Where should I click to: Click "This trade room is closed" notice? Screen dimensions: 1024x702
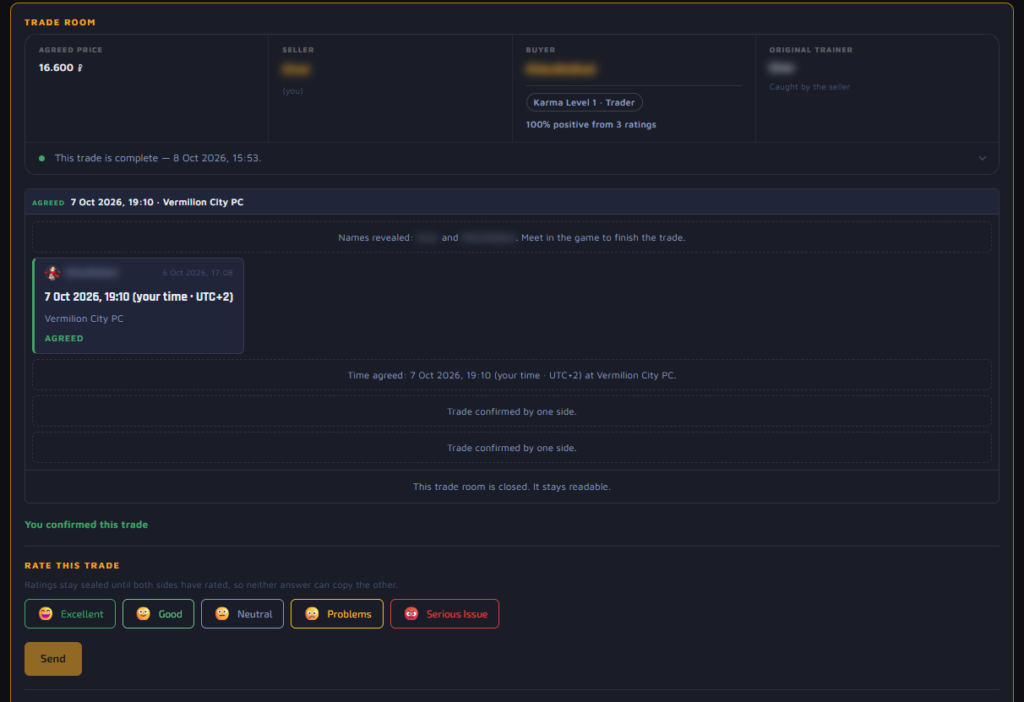512,487
